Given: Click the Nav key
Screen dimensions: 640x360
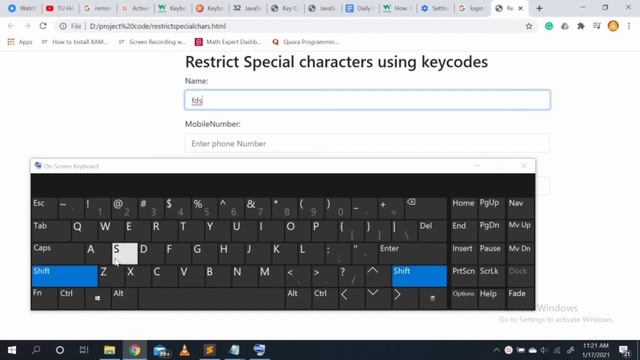Looking at the screenshot, I should (520, 208).
